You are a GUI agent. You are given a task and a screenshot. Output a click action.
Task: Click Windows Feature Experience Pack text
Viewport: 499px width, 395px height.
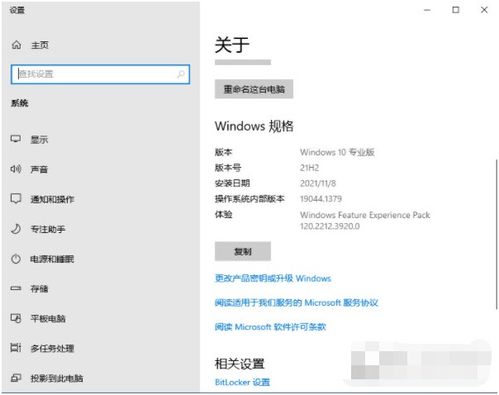365,215
